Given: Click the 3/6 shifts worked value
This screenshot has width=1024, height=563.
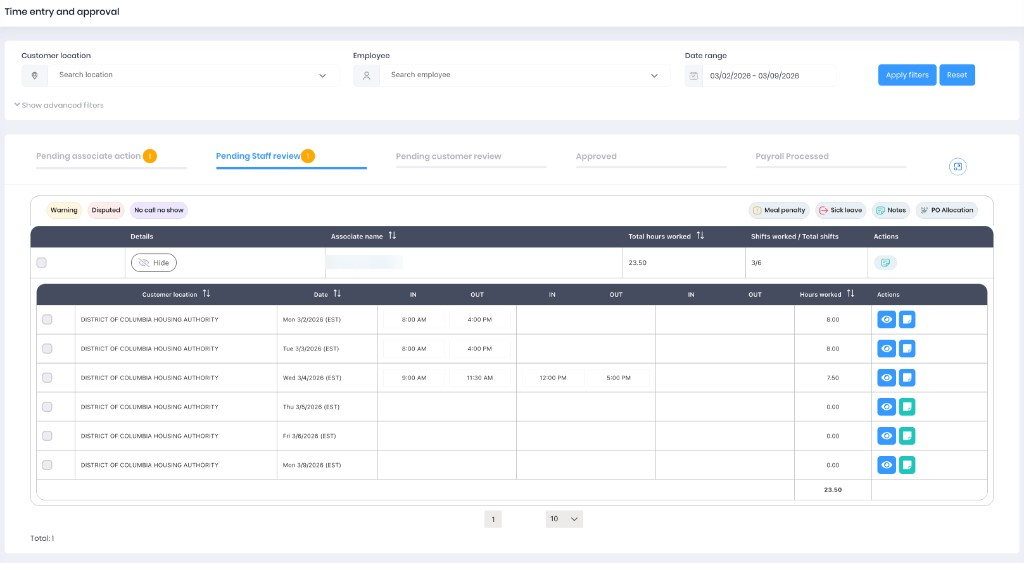Looking at the screenshot, I should pos(756,263).
